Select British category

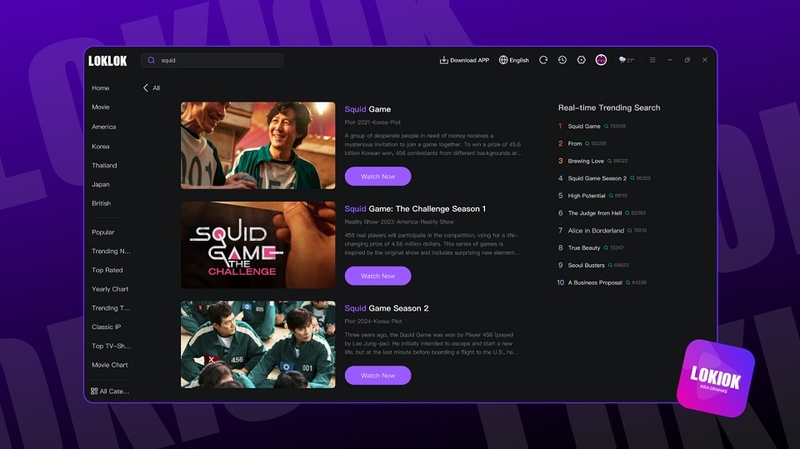point(101,203)
